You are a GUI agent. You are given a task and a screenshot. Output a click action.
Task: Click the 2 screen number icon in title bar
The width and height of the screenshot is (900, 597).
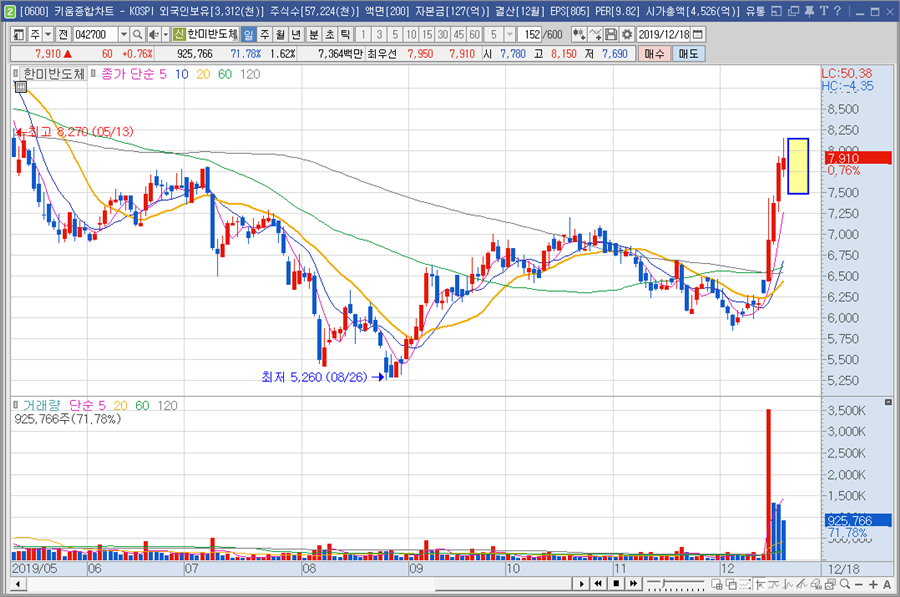pos(10,11)
